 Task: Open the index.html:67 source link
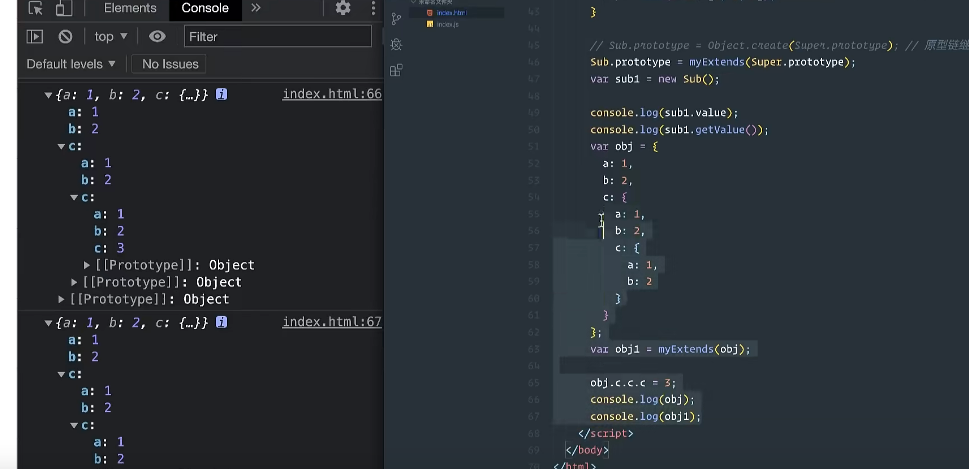(332, 323)
